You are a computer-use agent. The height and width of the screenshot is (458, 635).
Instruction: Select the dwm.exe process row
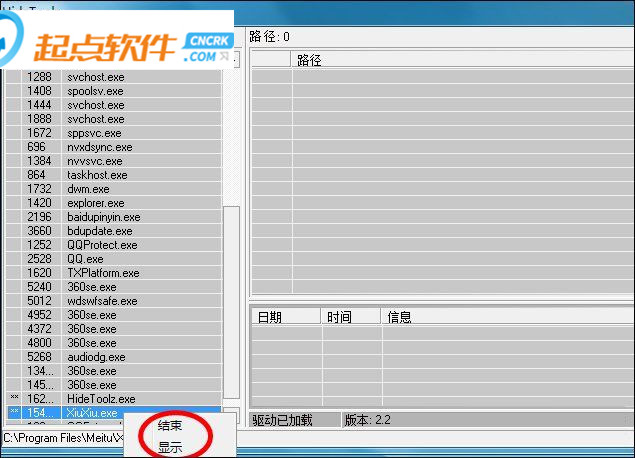click(x=114, y=189)
